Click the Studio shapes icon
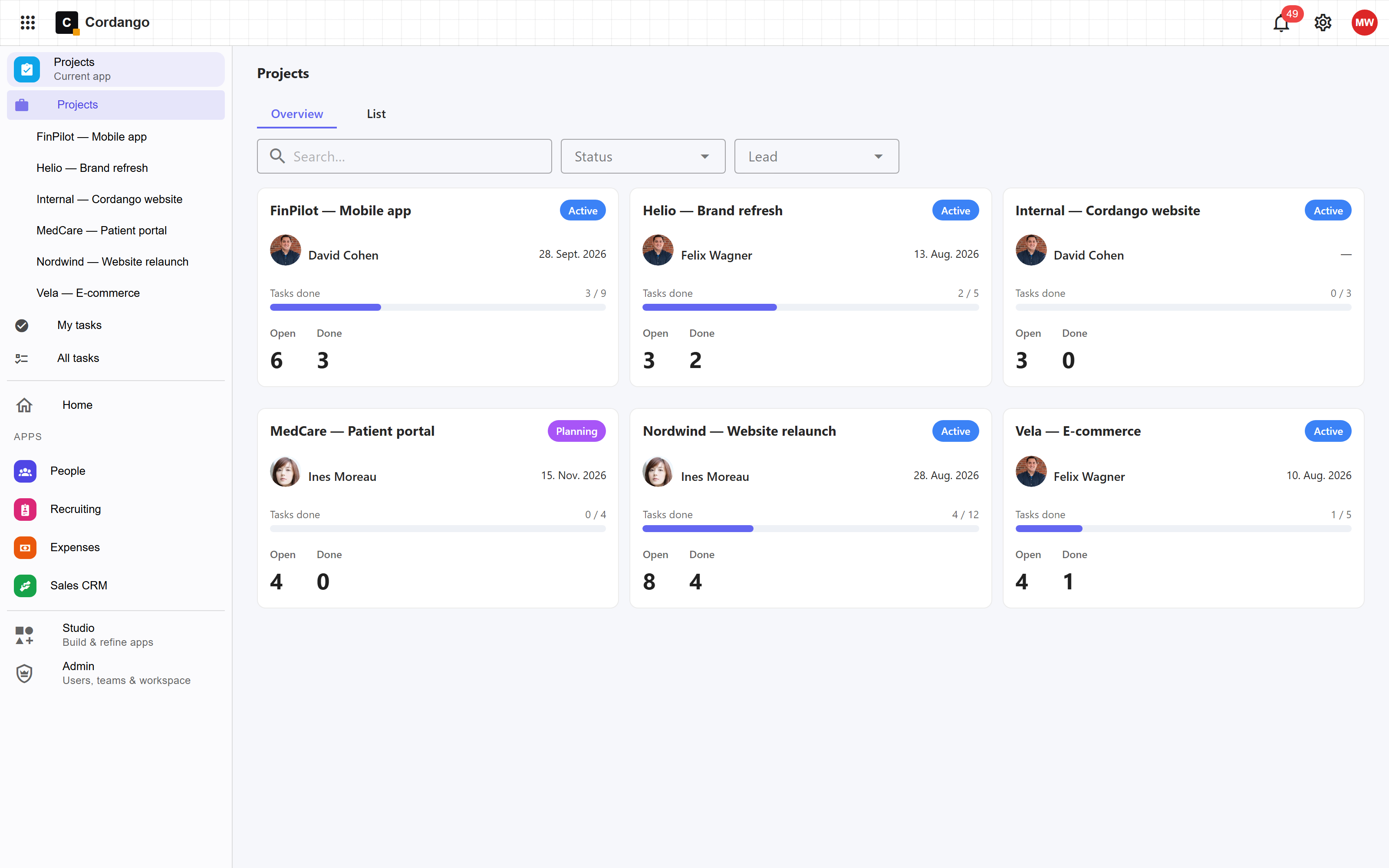 coord(24,635)
